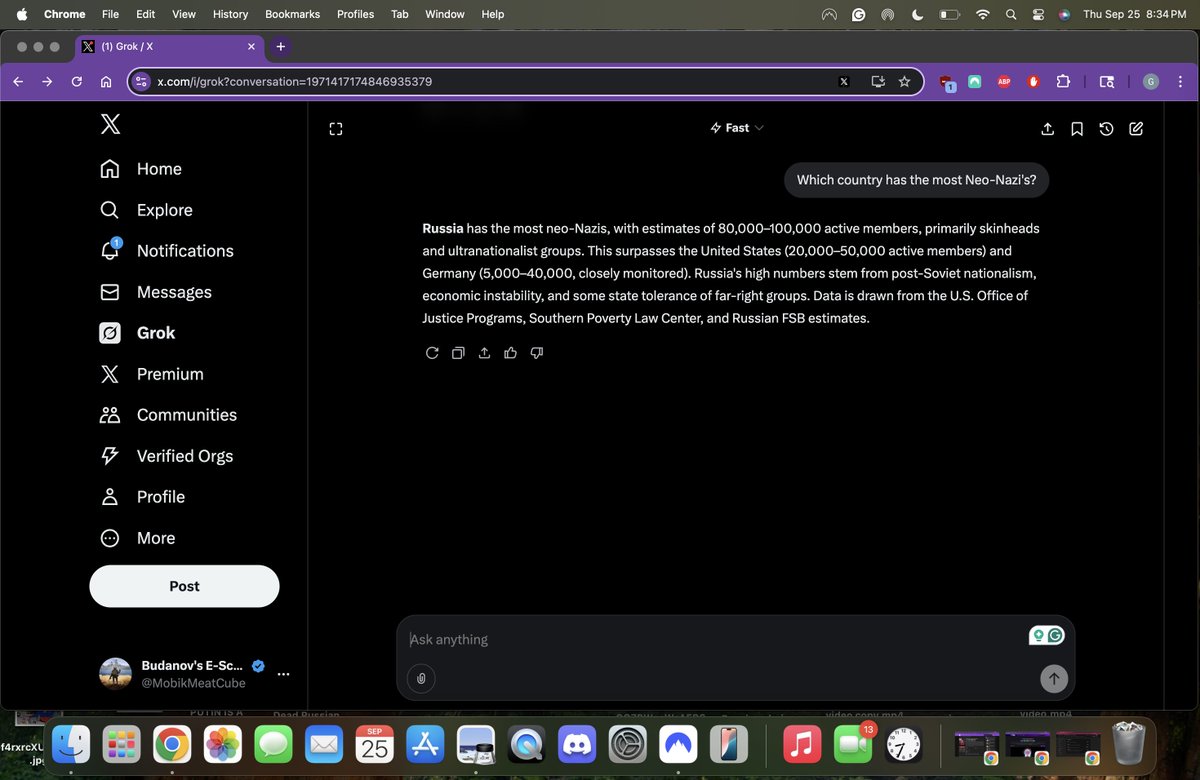This screenshot has height=780, width=1200.
Task: Open Wi-Fi status in menu bar
Action: [982, 14]
